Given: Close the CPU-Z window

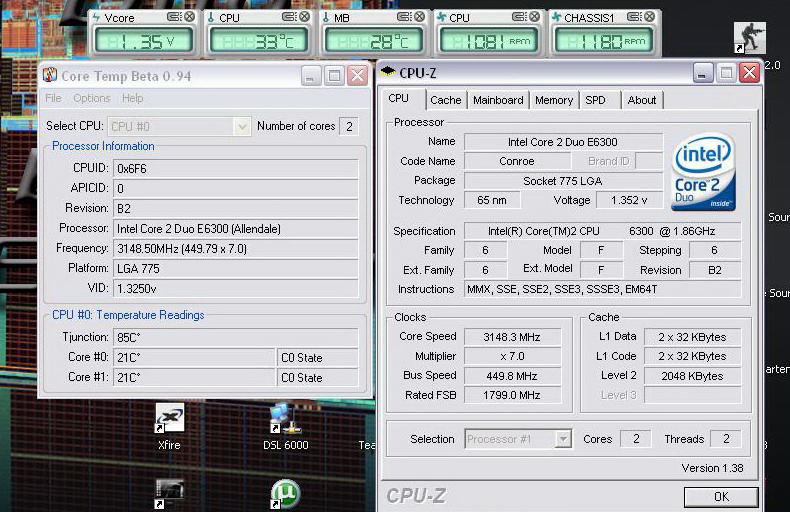Looking at the screenshot, I should pos(750,73).
